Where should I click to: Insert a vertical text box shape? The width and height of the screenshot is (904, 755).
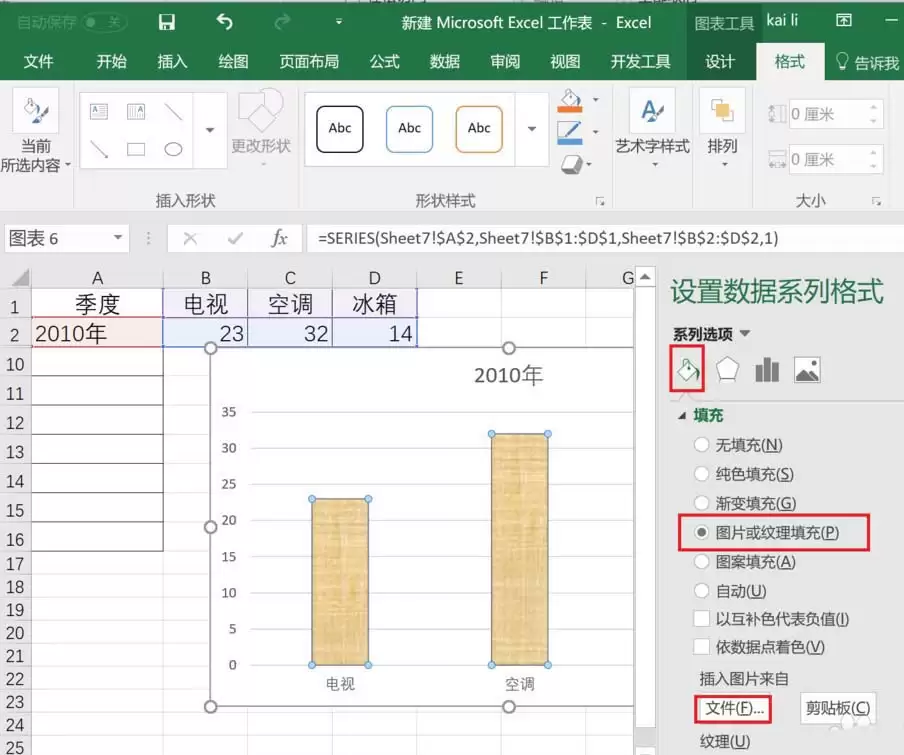click(136, 111)
